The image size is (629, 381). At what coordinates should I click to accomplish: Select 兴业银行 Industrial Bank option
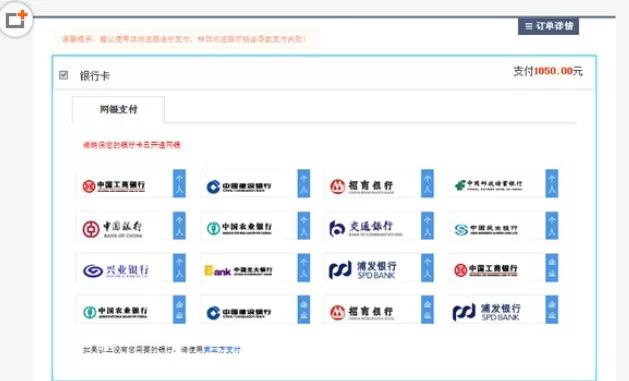coord(131,268)
